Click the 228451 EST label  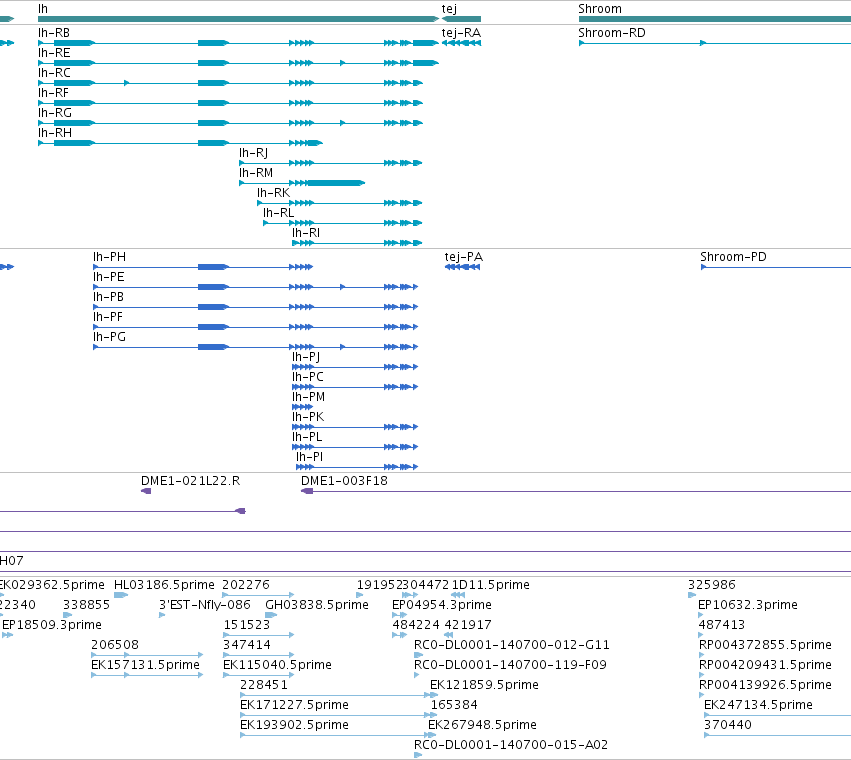pos(264,685)
